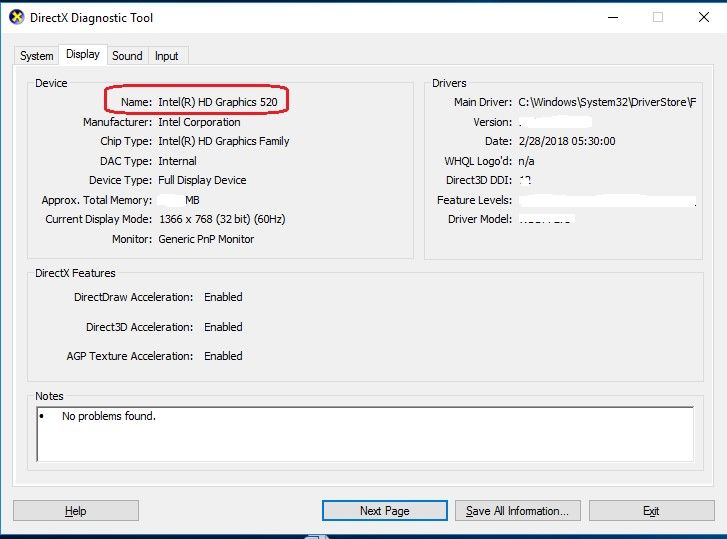Click AGP Texture Acceleration 'Enabled' status

pos(223,356)
